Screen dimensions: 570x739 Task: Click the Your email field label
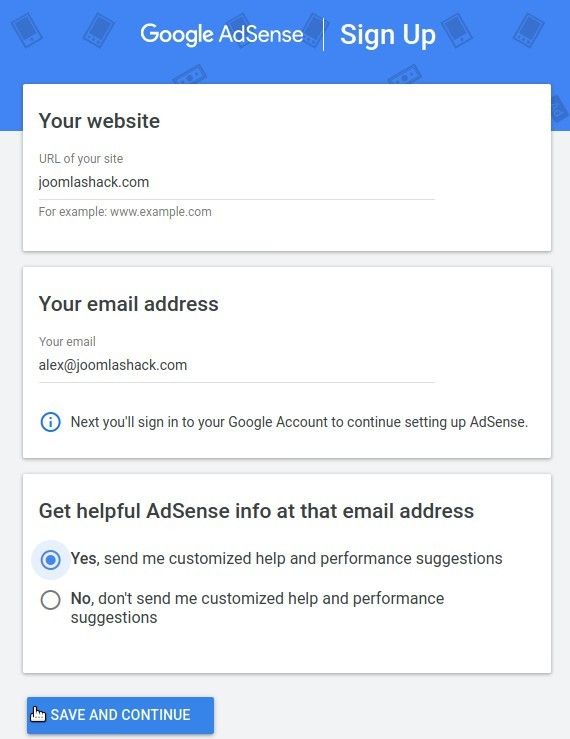67,342
